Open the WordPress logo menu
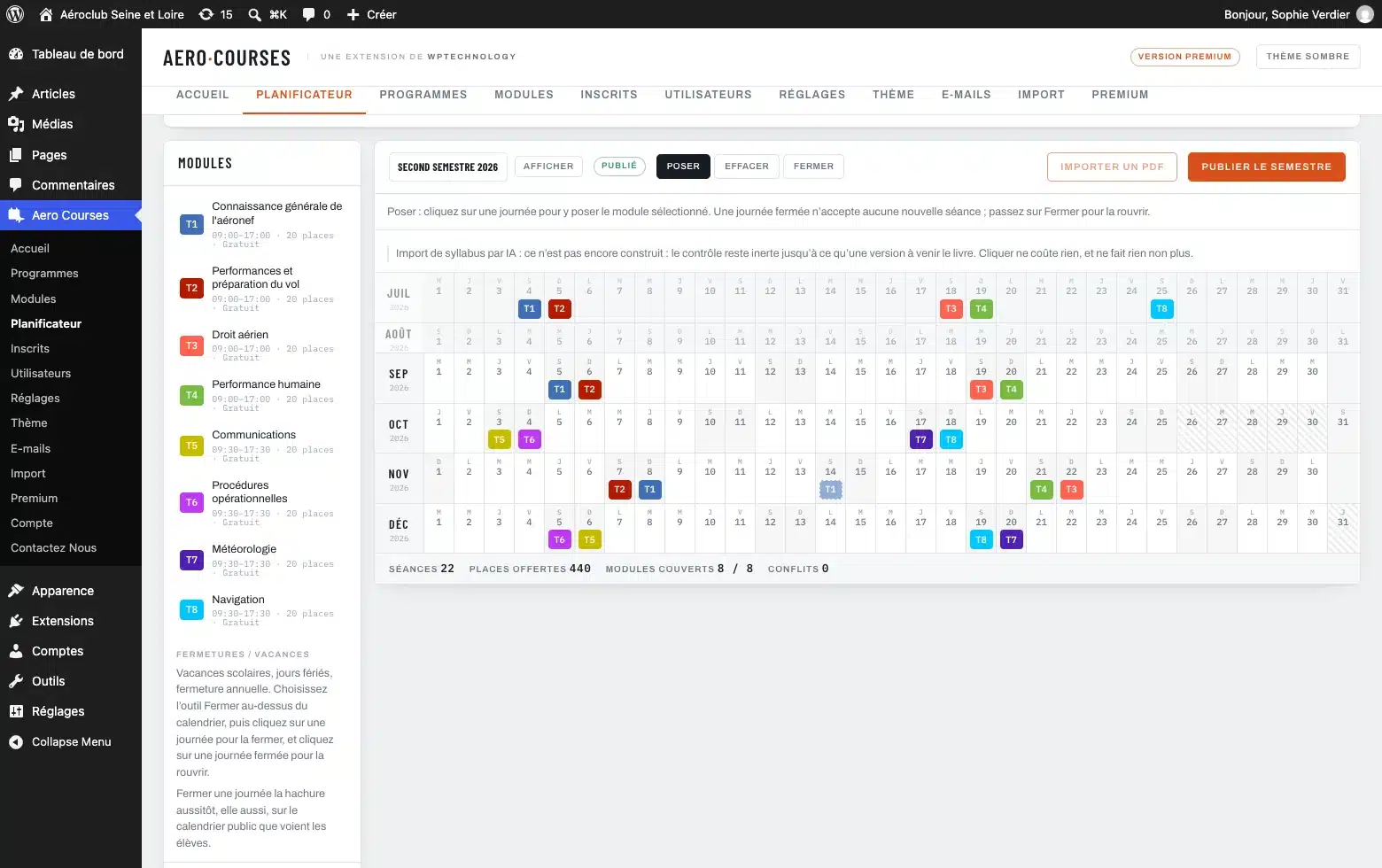The width and height of the screenshot is (1382, 868). coord(15,14)
